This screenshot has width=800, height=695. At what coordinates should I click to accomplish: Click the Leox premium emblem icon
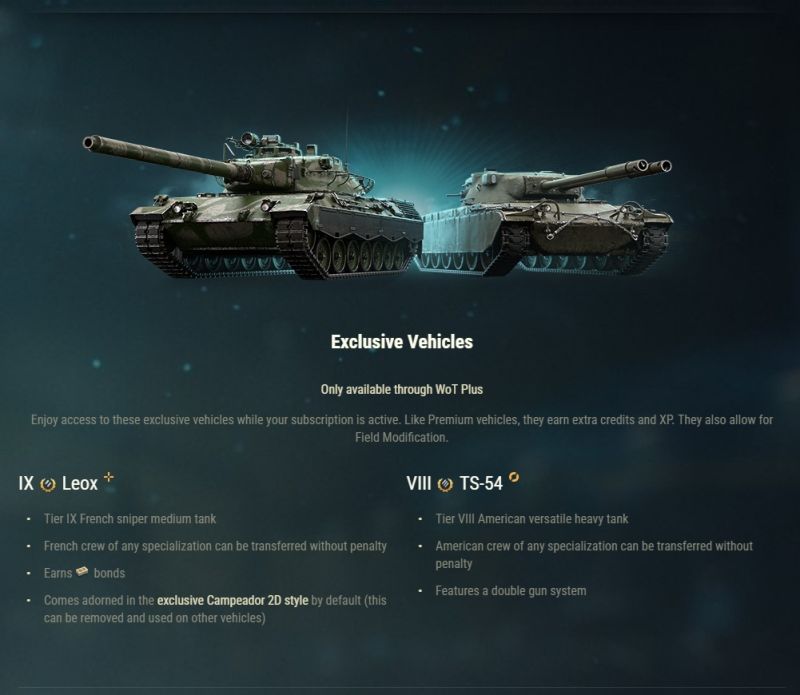(48, 484)
